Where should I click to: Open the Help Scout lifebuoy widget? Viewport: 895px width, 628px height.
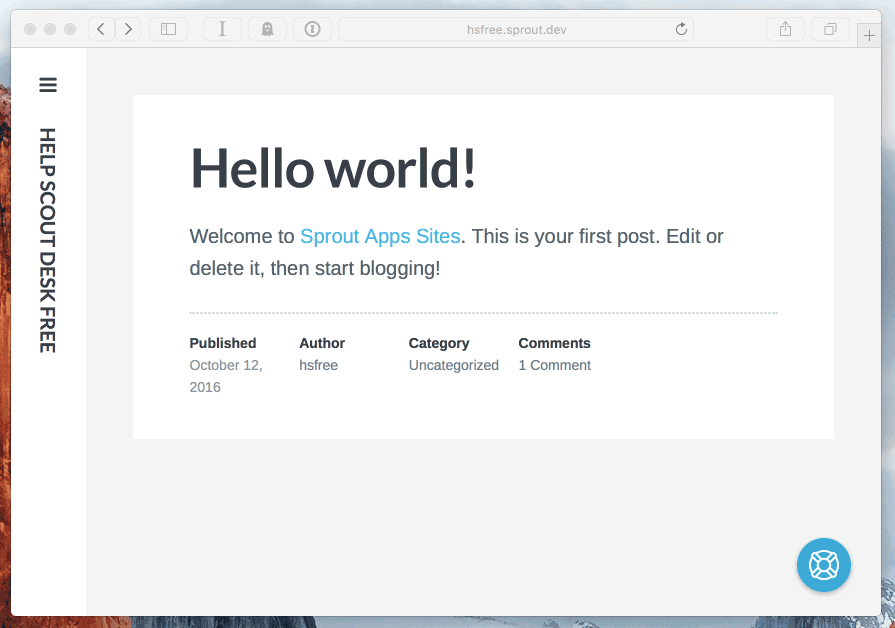[x=824, y=565]
